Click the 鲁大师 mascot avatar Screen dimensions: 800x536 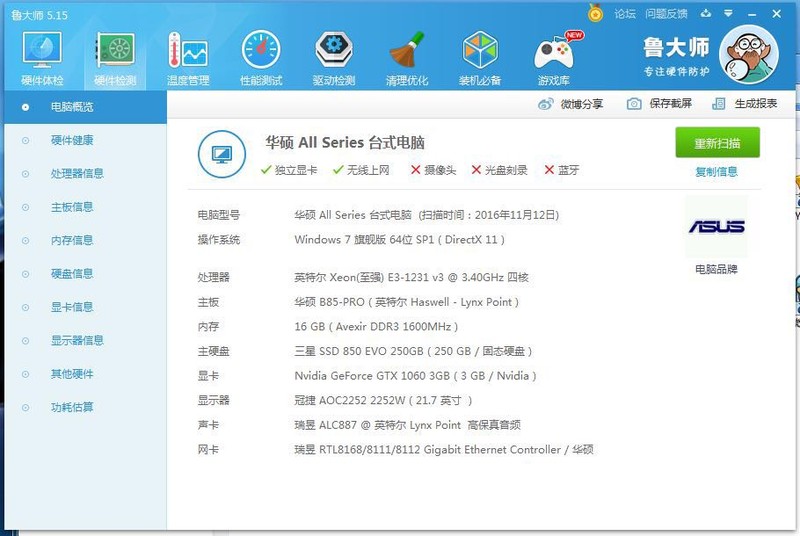(x=748, y=54)
